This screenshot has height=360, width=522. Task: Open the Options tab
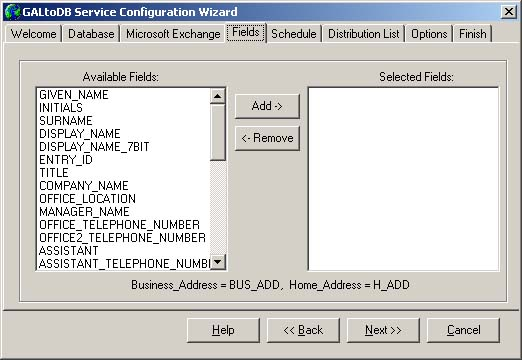[x=429, y=34]
